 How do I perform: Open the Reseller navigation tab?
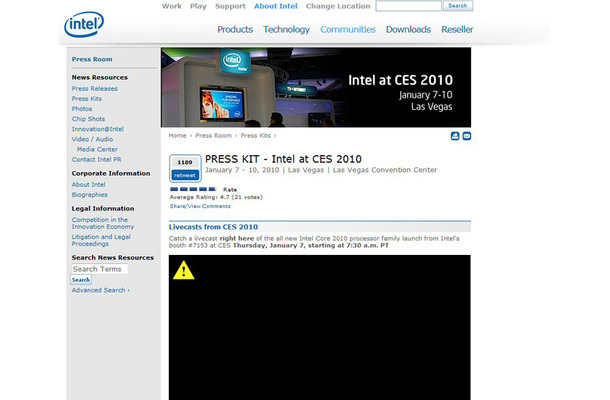pyautogui.click(x=457, y=30)
